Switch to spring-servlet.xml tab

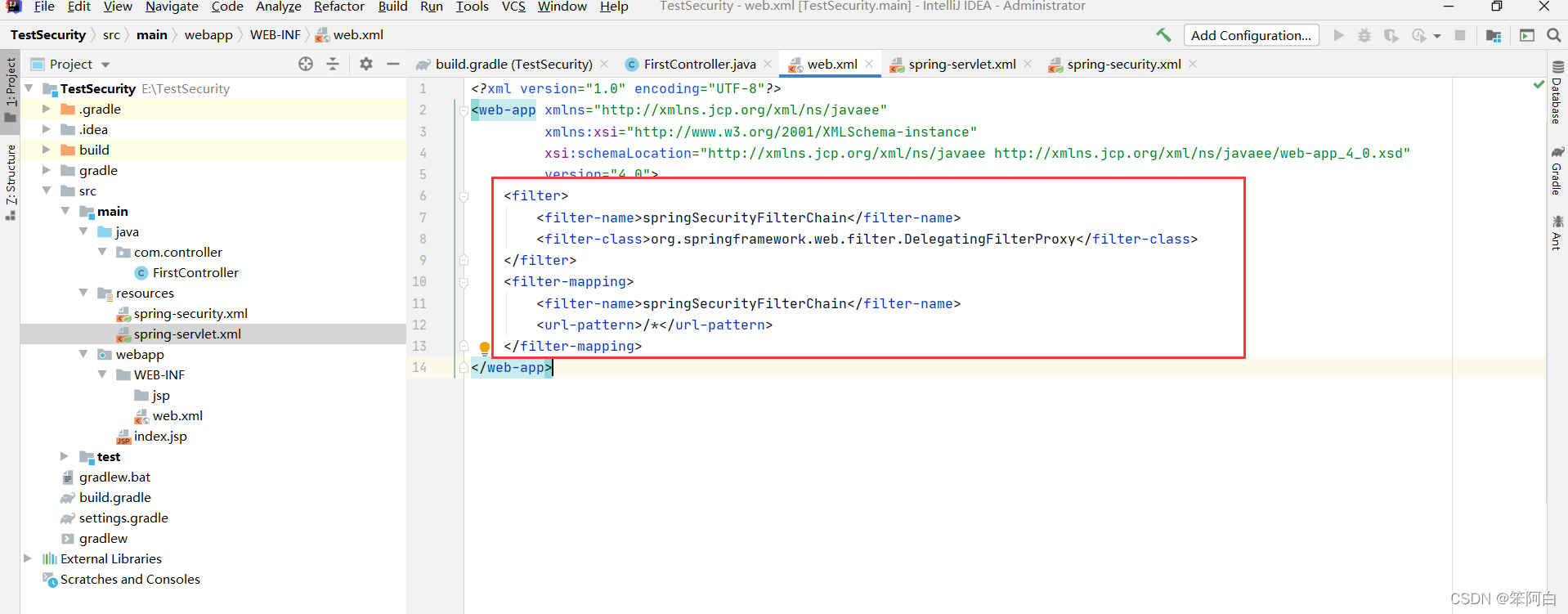962,64
